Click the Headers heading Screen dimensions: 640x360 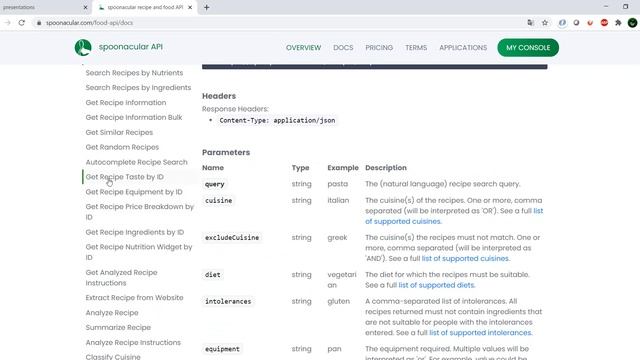point(219,96)
